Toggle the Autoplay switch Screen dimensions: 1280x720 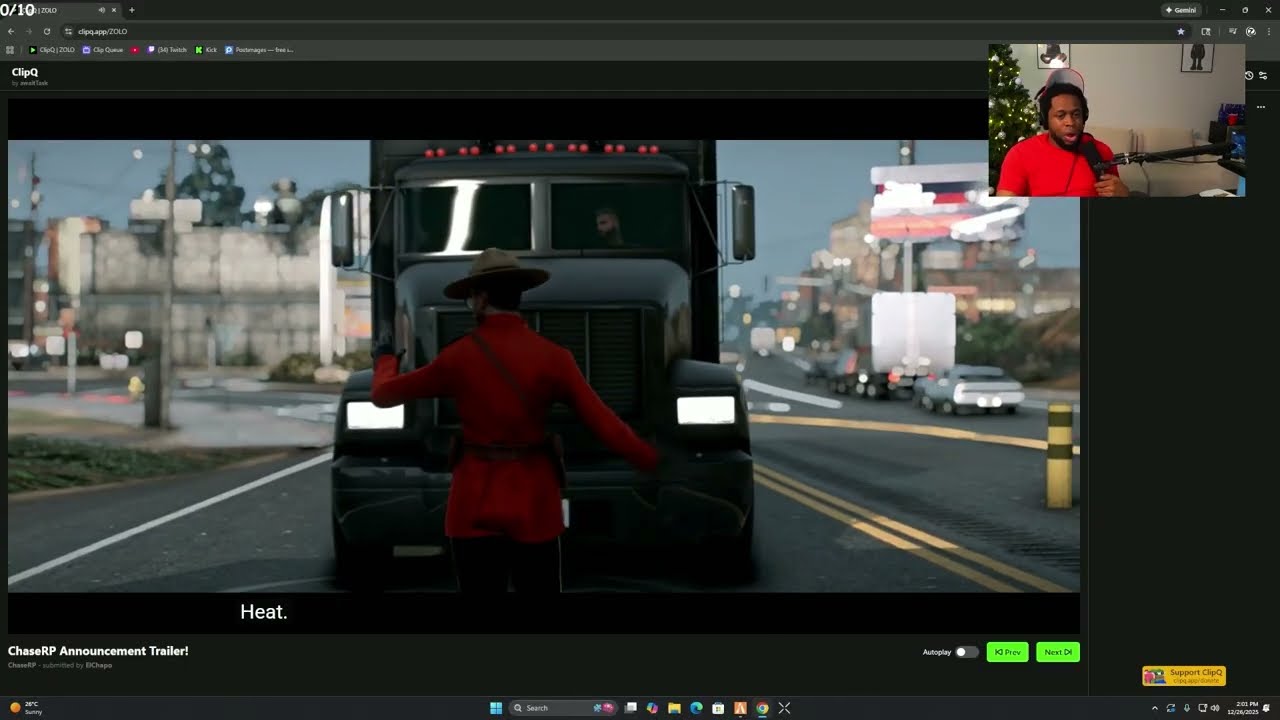pos(966,652)
